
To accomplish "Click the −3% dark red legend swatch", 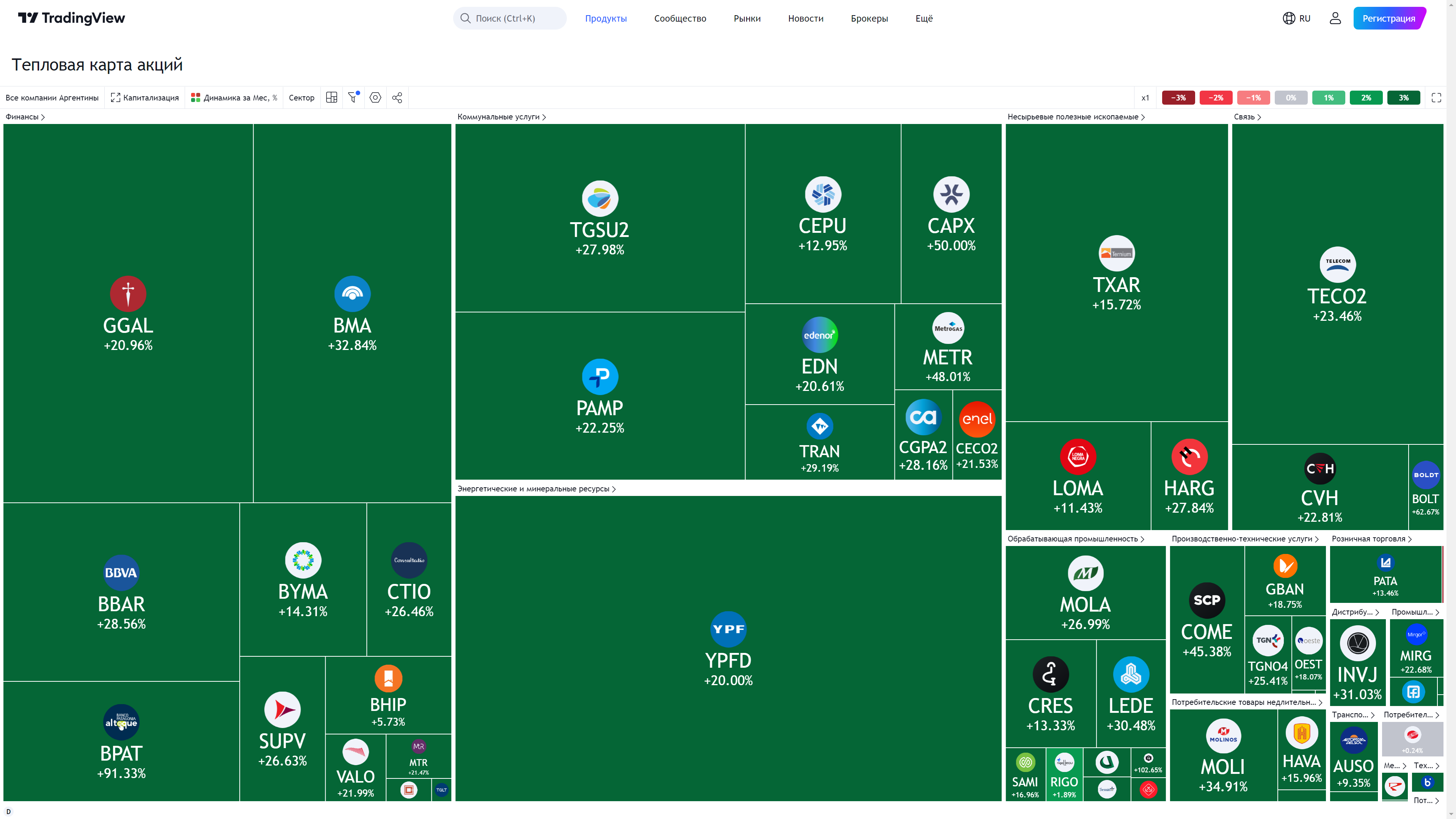I will coord(1178,98).
